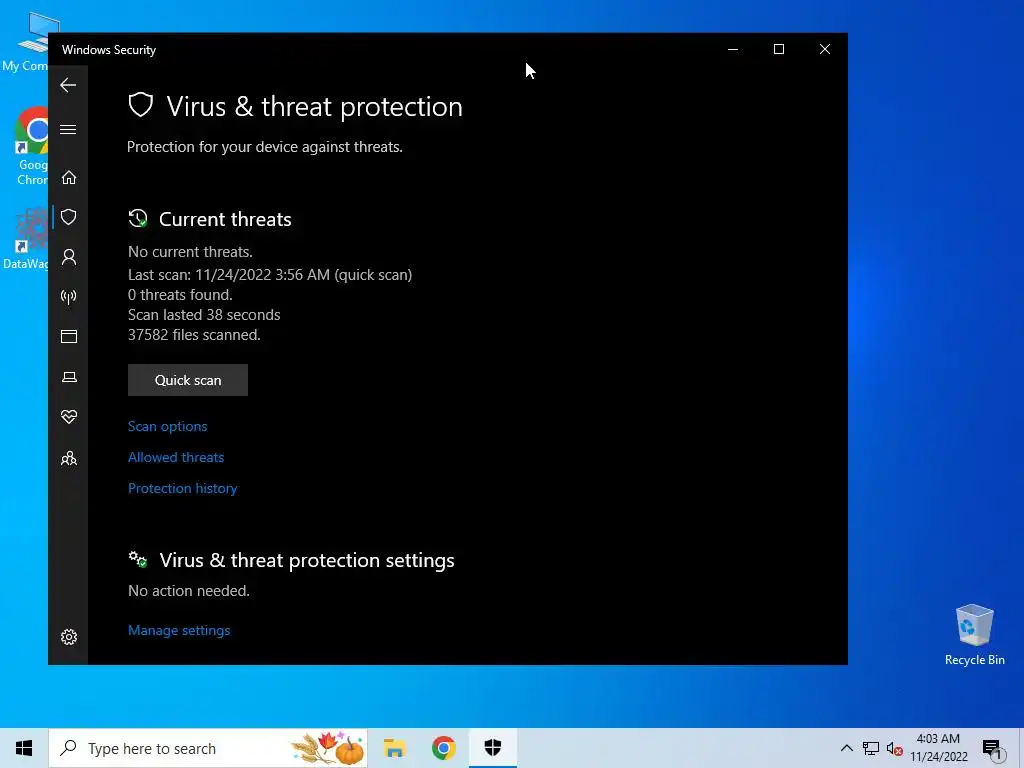Click Windows Security shield taskbar icon
This screenshot has height=768, width=1024.
click(492, 748)
